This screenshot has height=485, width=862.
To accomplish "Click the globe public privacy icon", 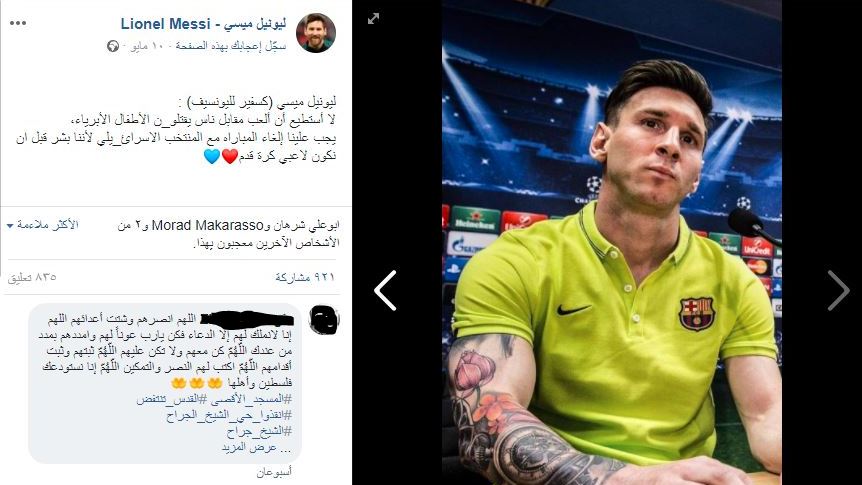I will tap(113, 46).
